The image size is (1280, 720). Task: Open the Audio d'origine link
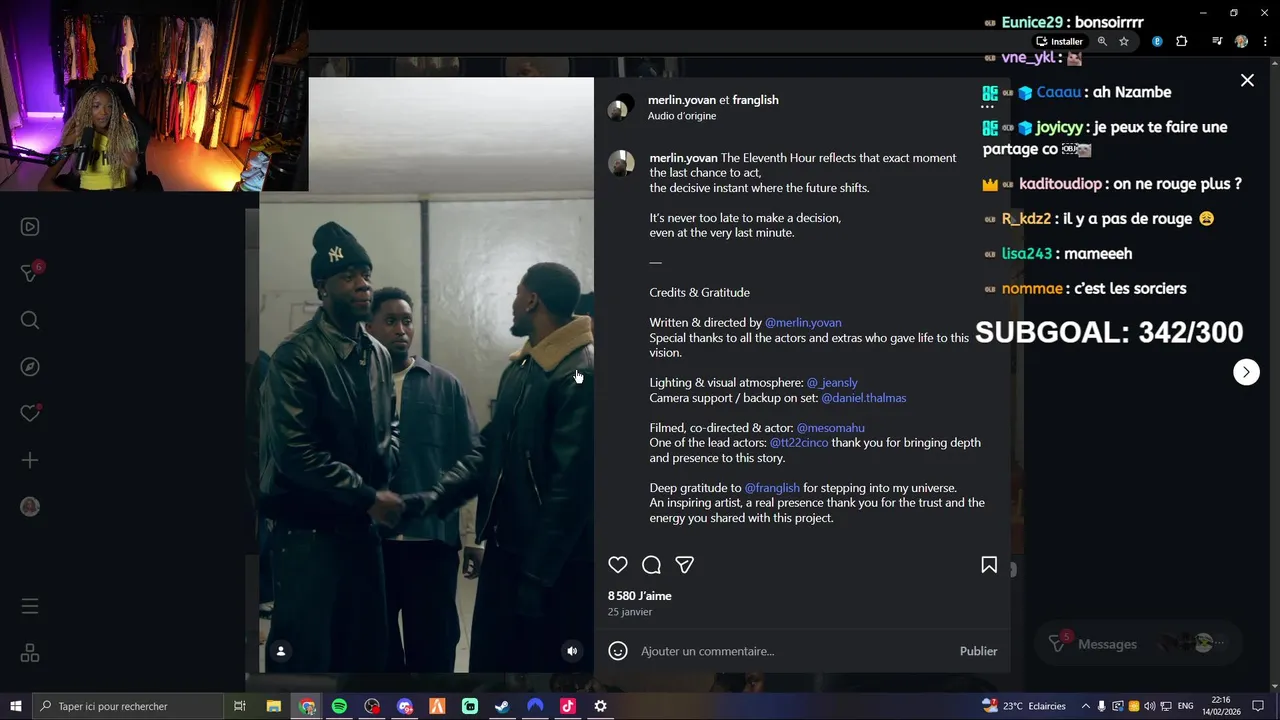click(x=682, y=116)
